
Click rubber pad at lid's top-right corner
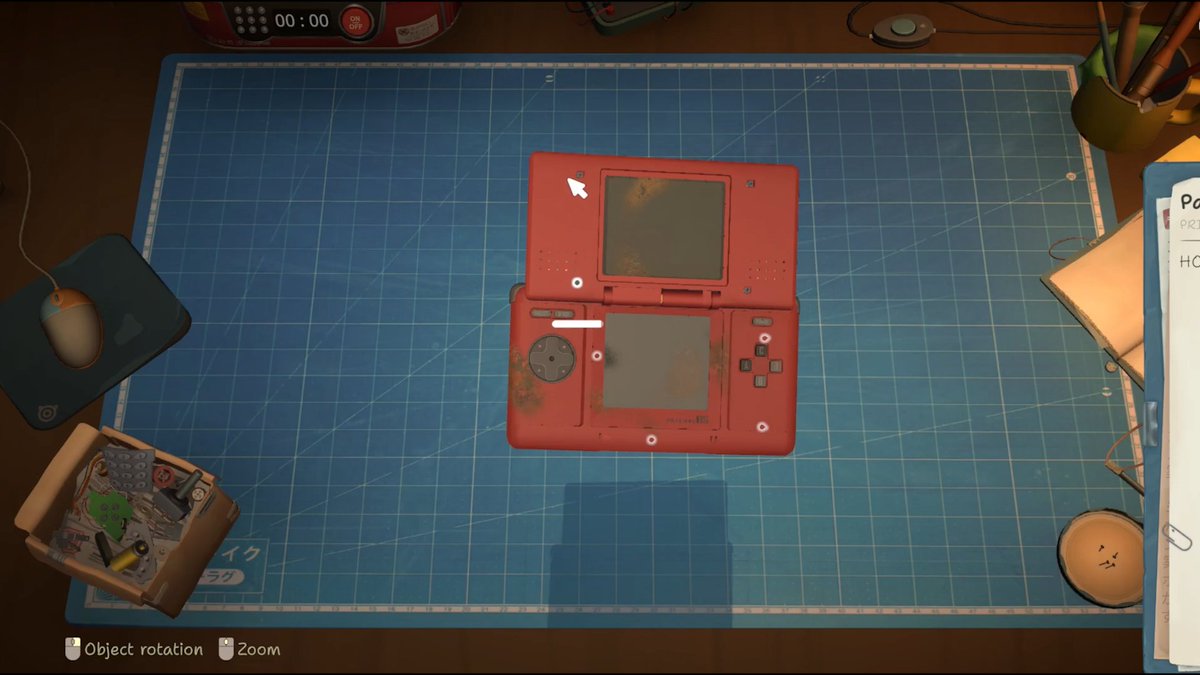tap(750, 183)
